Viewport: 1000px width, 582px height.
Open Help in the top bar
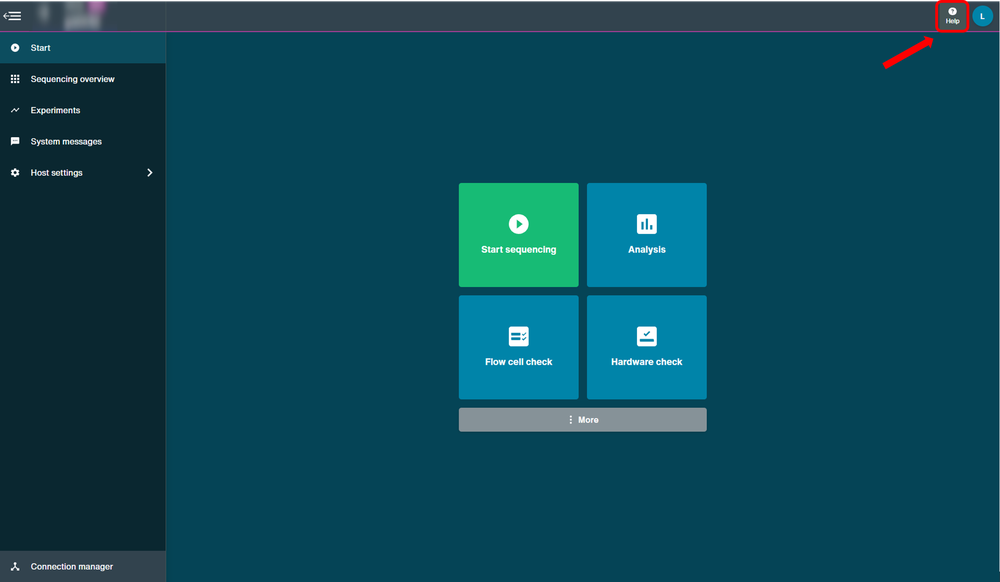coord(952,16)
